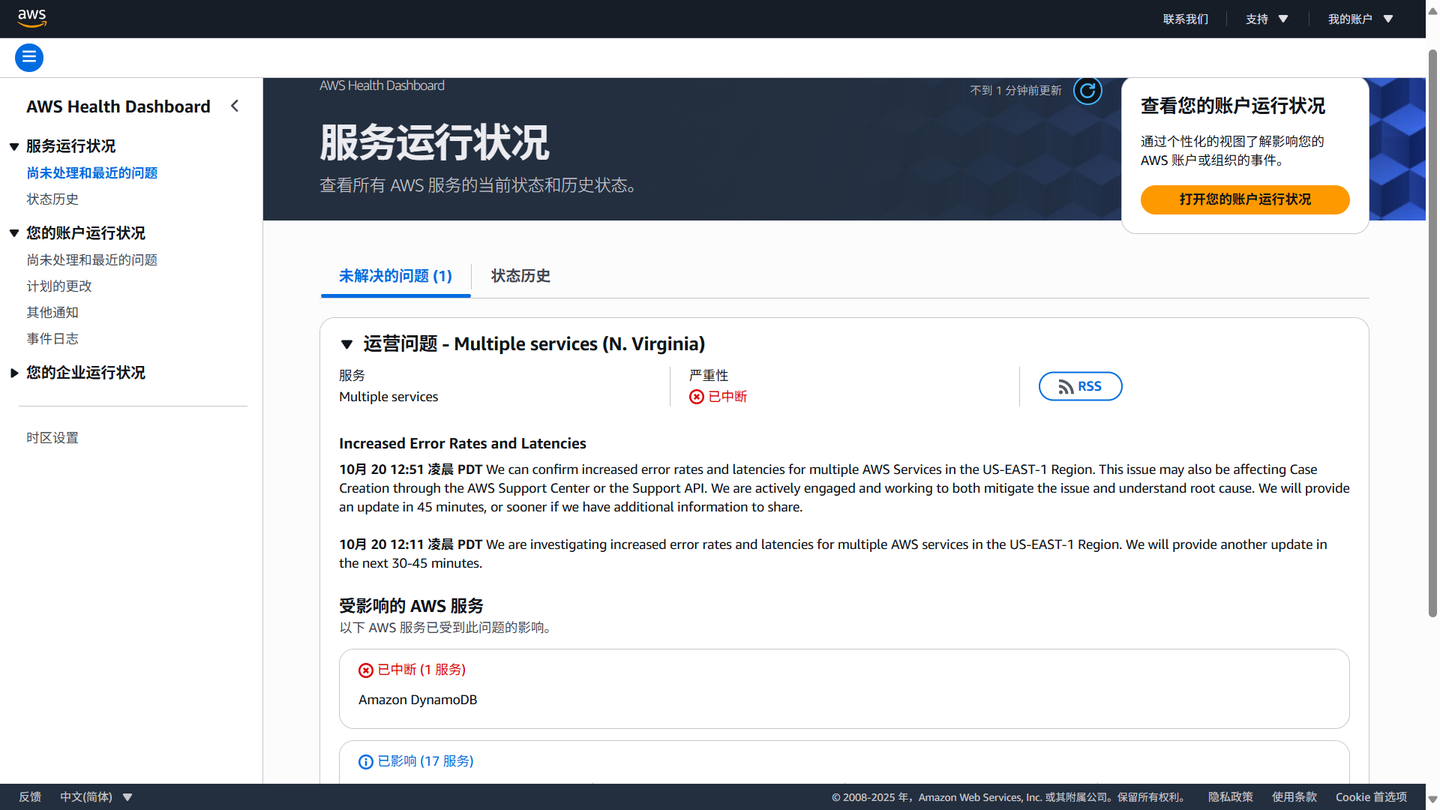1440x810 pixels.
Task: Refresh the service health status
Action: [x=1087, y=90]
